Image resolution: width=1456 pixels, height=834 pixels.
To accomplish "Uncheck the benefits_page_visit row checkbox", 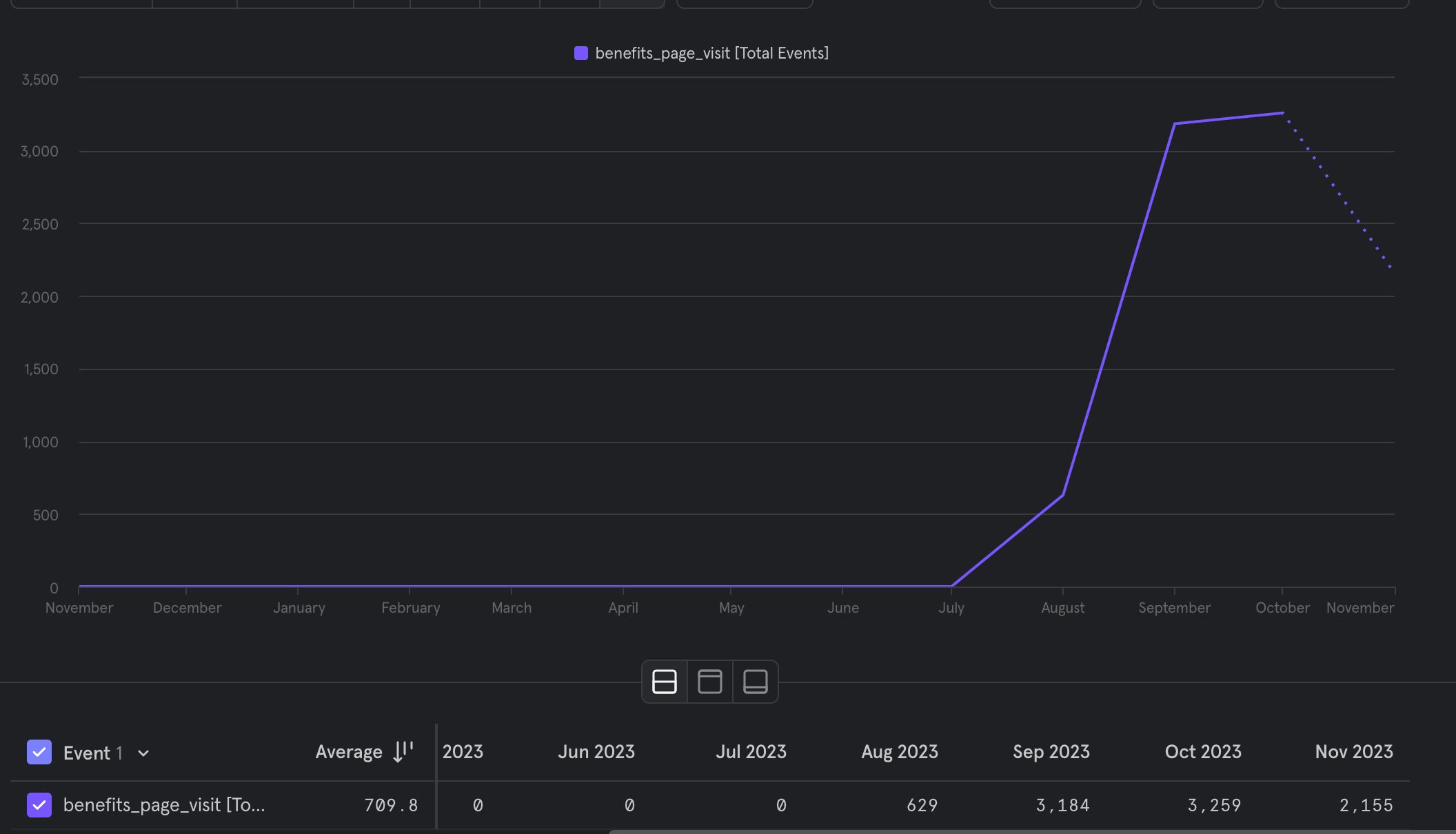I will 39,804.
